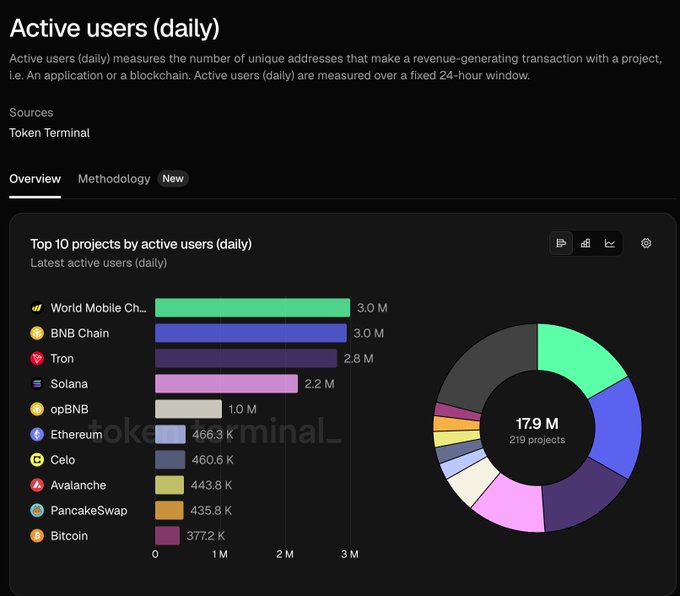The height and width of the screenshot is (596, 680).
Task: Open the Overview tab
Action: (35, 179)
